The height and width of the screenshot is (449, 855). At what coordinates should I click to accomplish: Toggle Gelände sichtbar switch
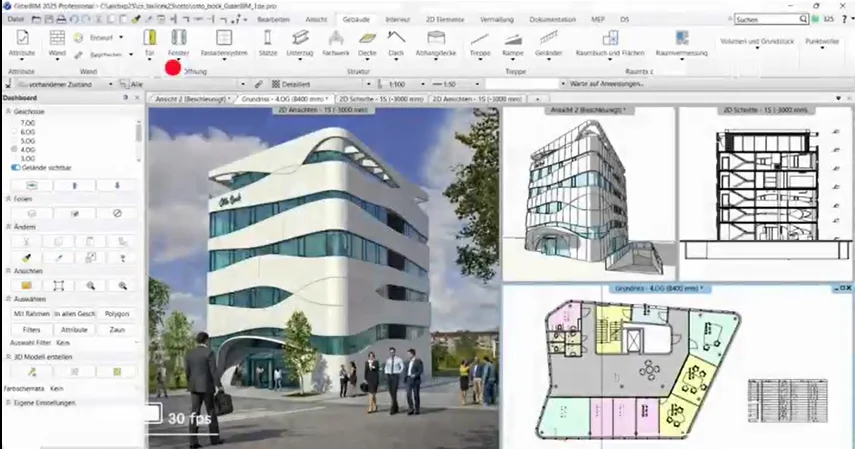(x=16, y=167)
